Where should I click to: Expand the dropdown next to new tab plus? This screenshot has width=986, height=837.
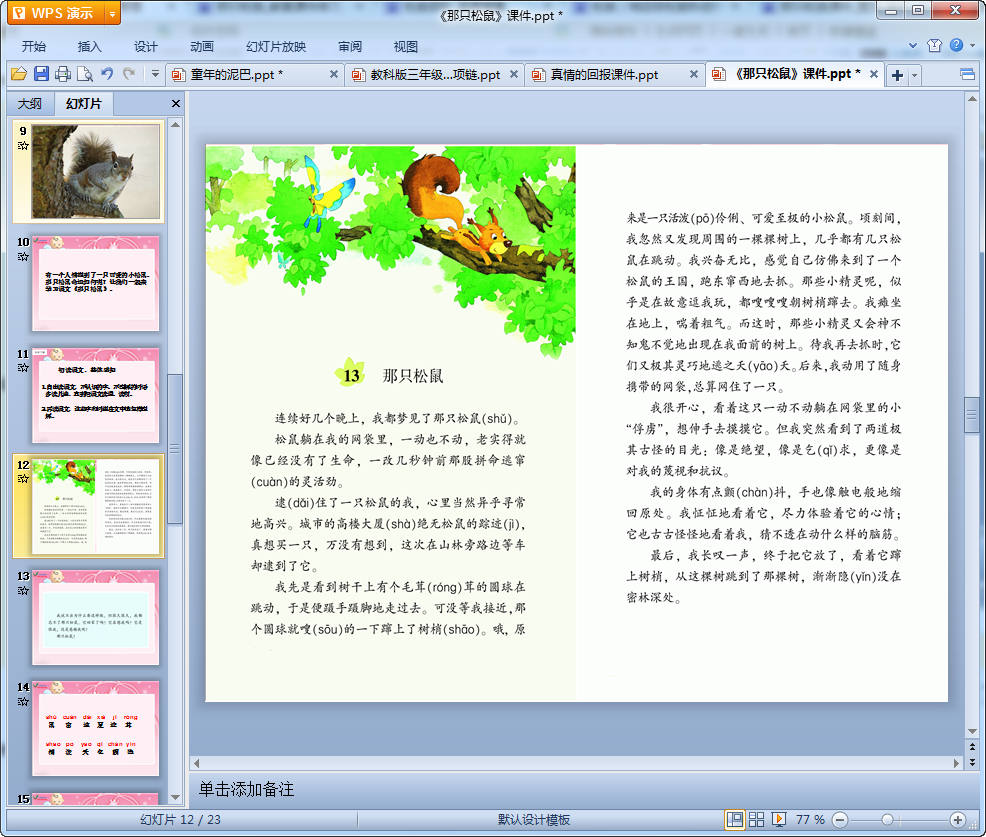914,75
